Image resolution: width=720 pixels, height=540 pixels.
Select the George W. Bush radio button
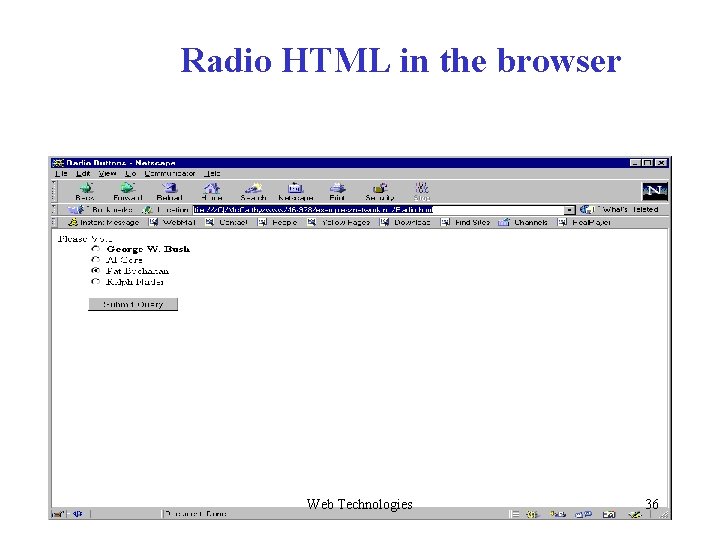pyautogui.click(x=96, y=249)
